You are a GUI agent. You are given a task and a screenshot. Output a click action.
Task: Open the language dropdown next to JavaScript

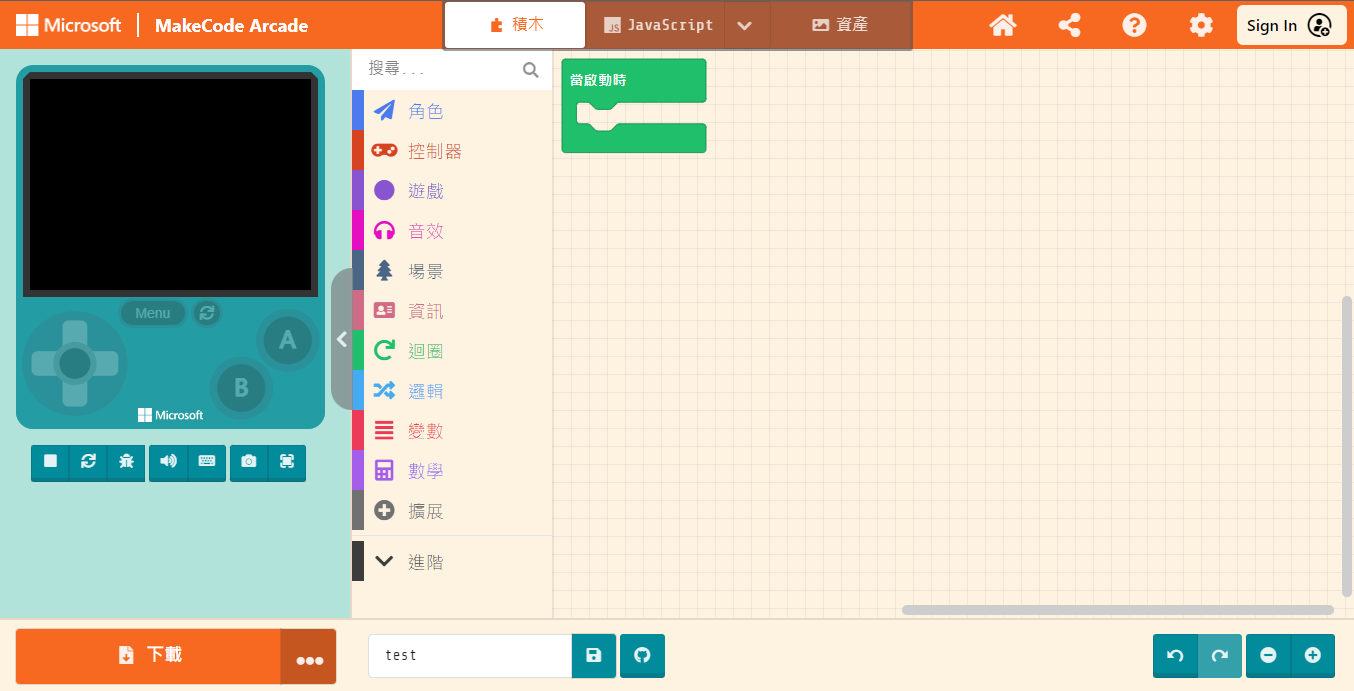(744, 25)
